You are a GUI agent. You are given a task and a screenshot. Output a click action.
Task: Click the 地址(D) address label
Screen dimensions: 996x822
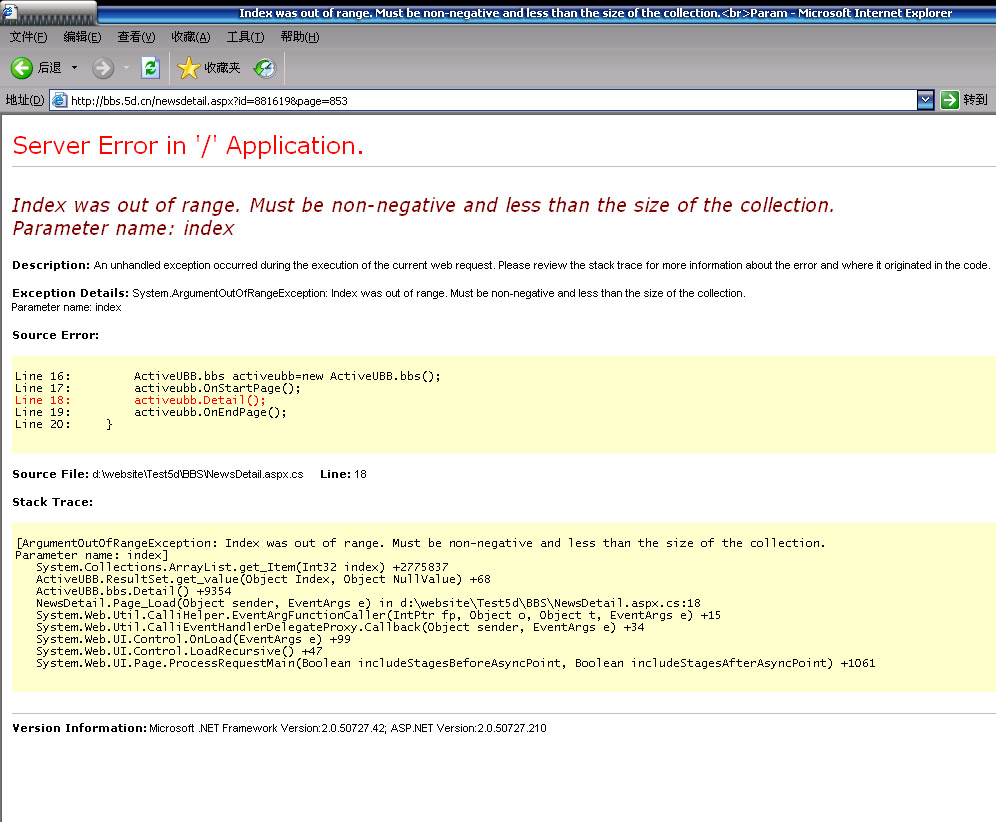pos(25,100)
